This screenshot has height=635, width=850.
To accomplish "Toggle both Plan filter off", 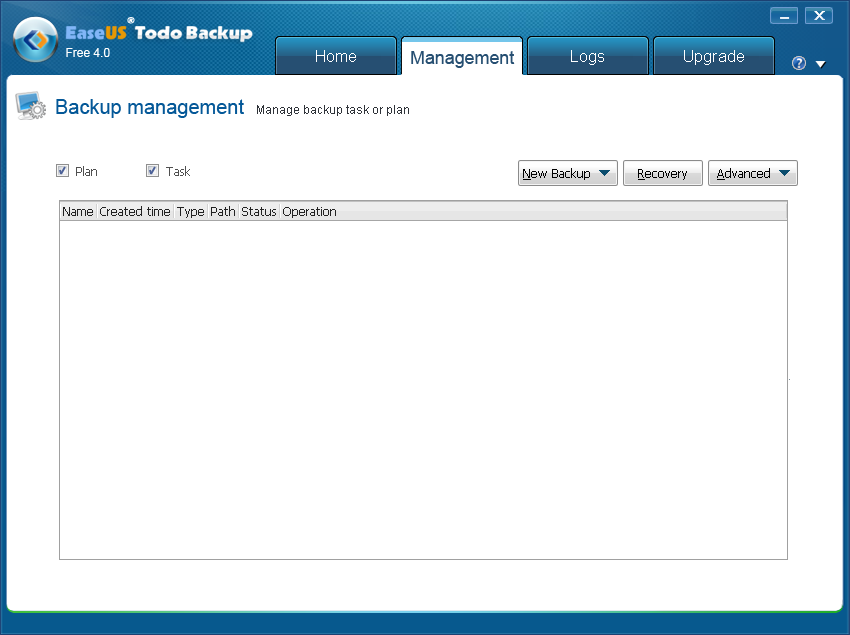I will point(63,171).
